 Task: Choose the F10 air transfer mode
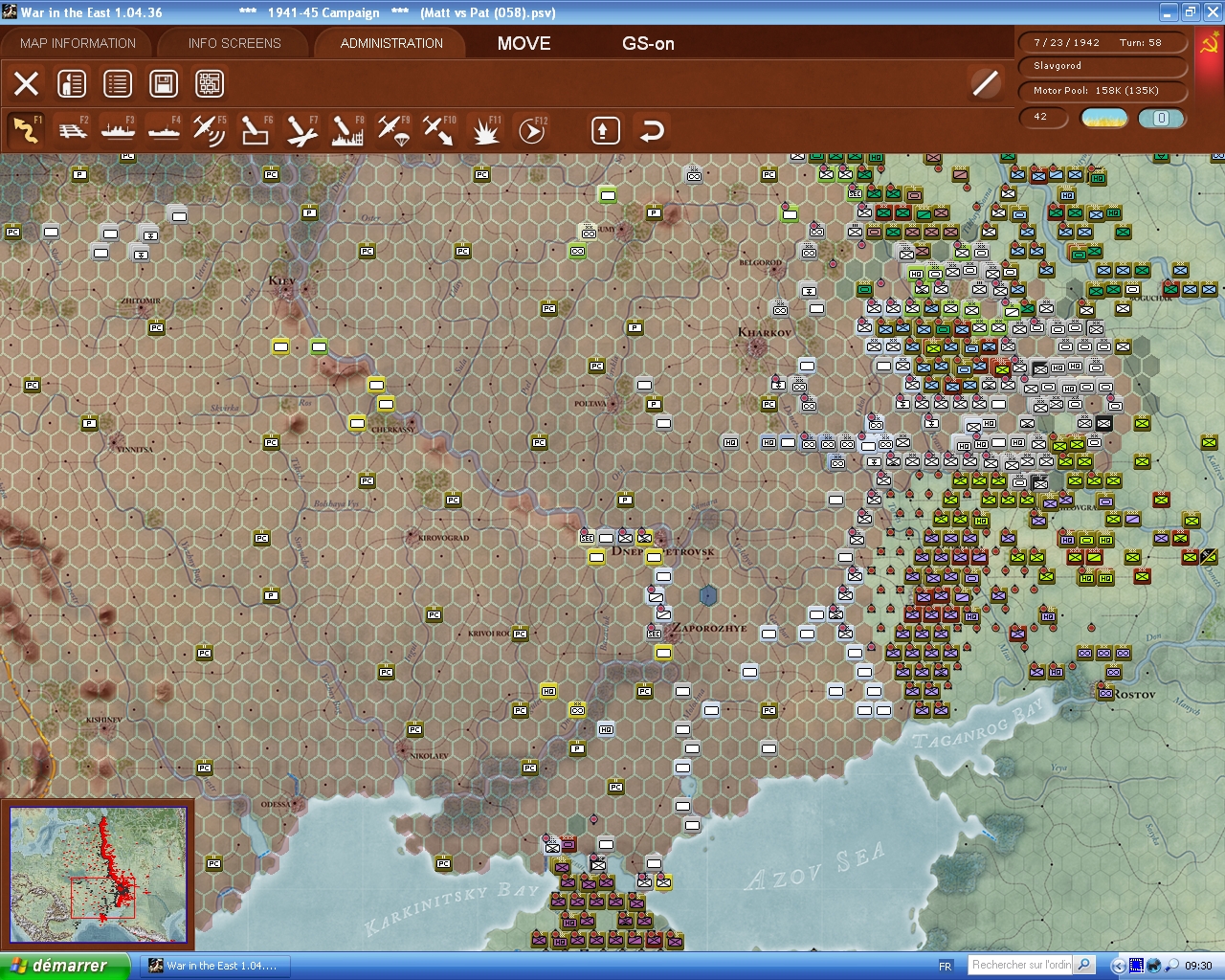439,130
